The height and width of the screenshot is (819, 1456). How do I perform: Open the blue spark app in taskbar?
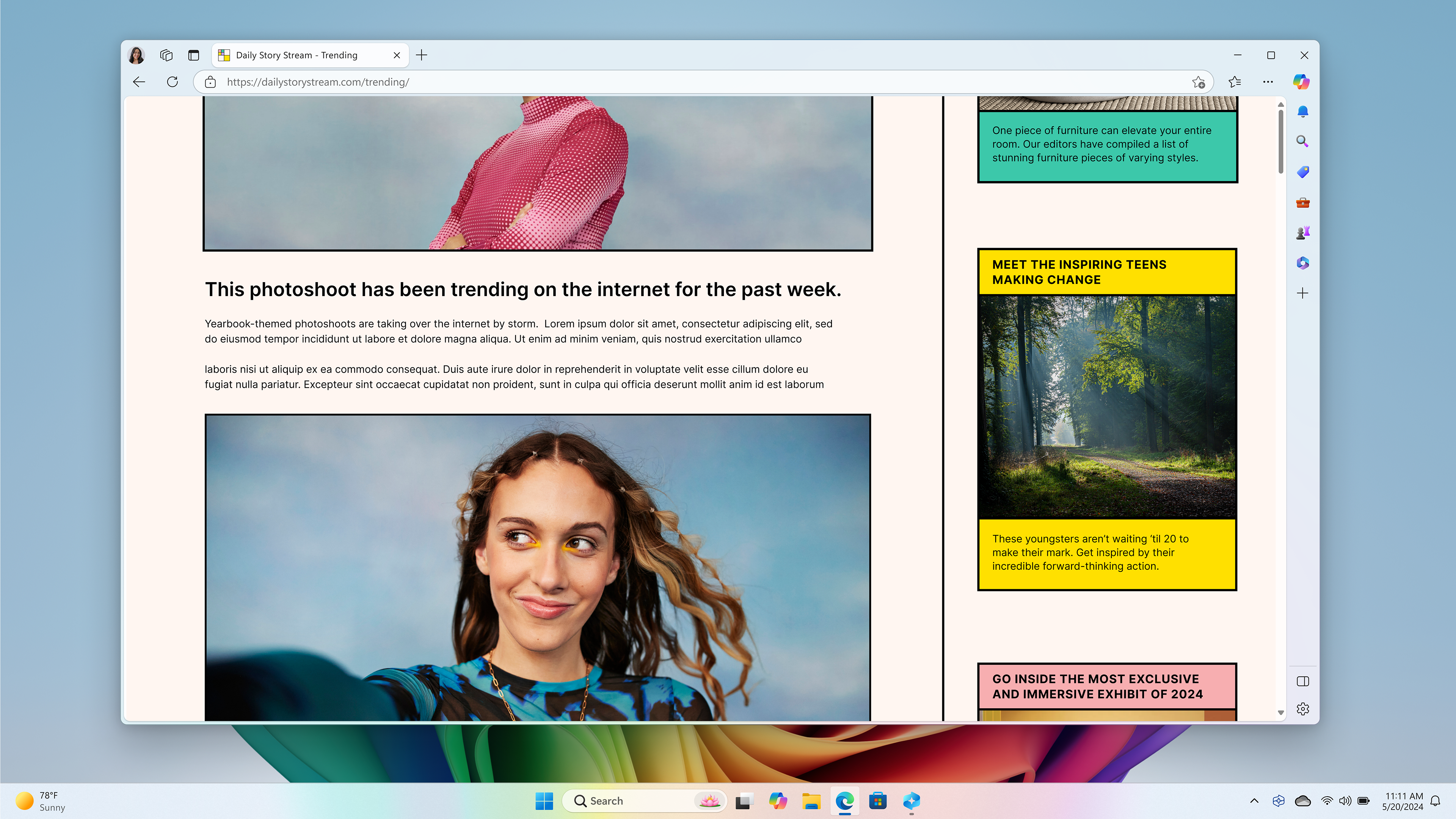(x=911, y=801)
